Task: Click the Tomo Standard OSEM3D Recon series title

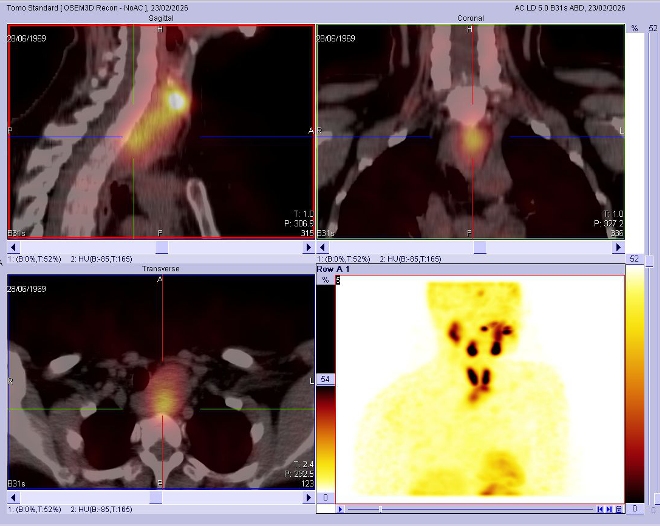Action: pos(97,8)
